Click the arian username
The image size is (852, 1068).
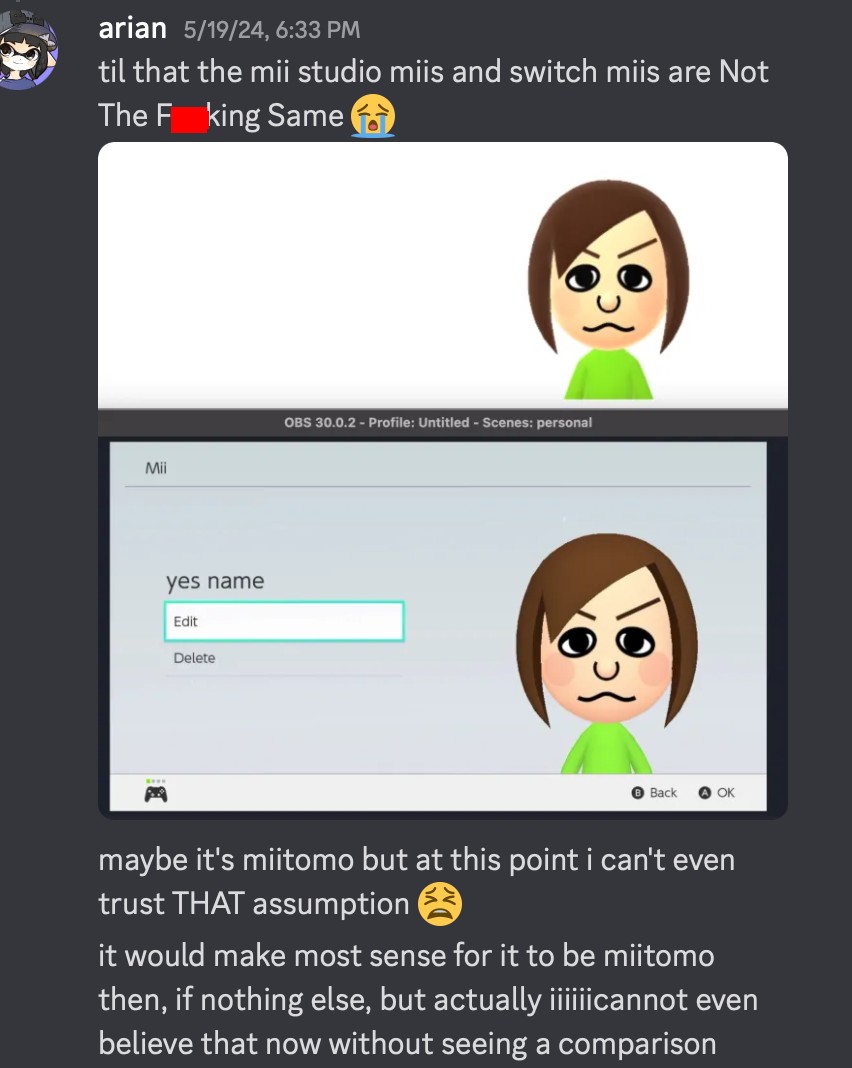[x=133, y=29]
